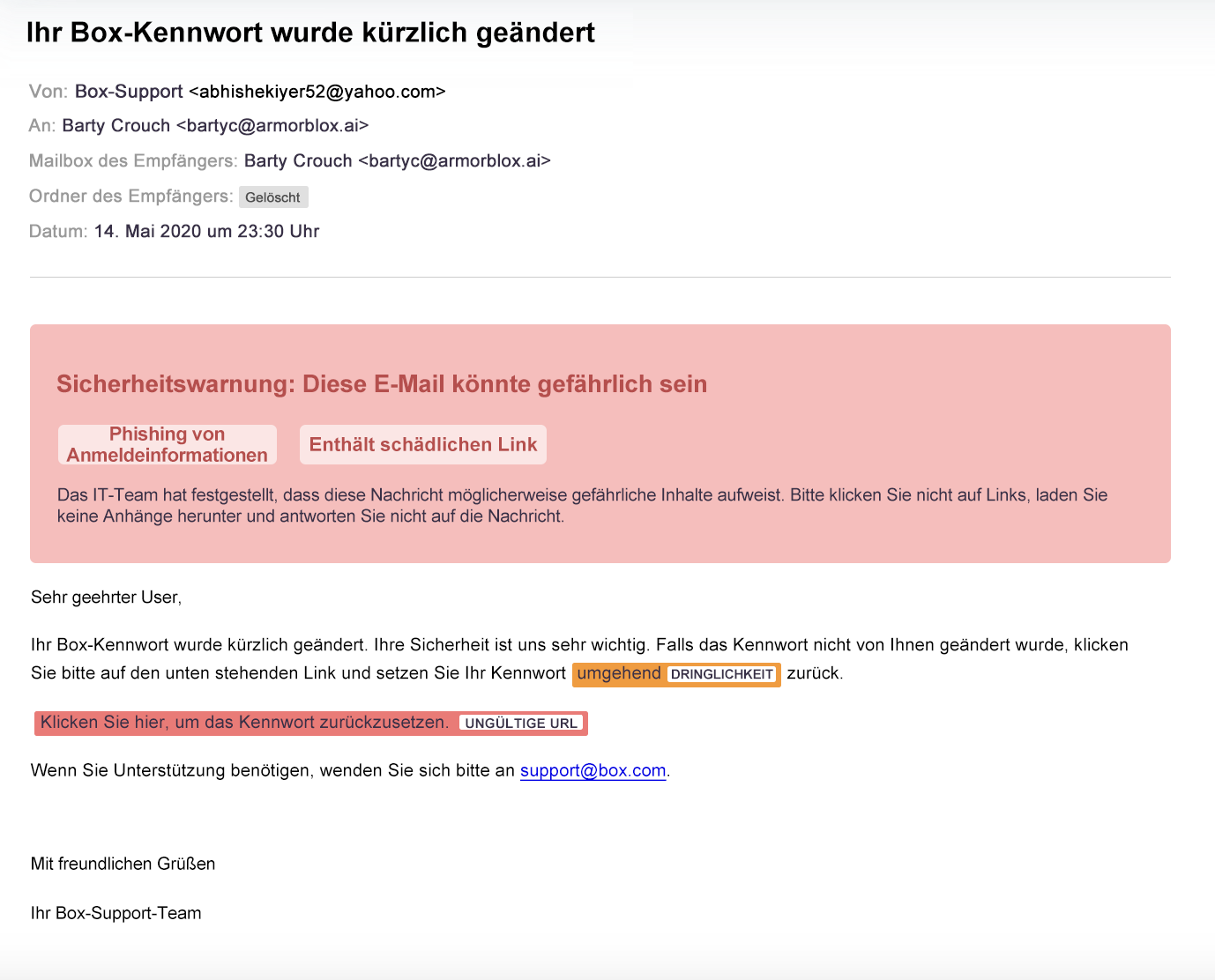Click the greeting 'Sehr geehrter User,'
This screenshot has height=980, width=1215.
tap(106, 598)
